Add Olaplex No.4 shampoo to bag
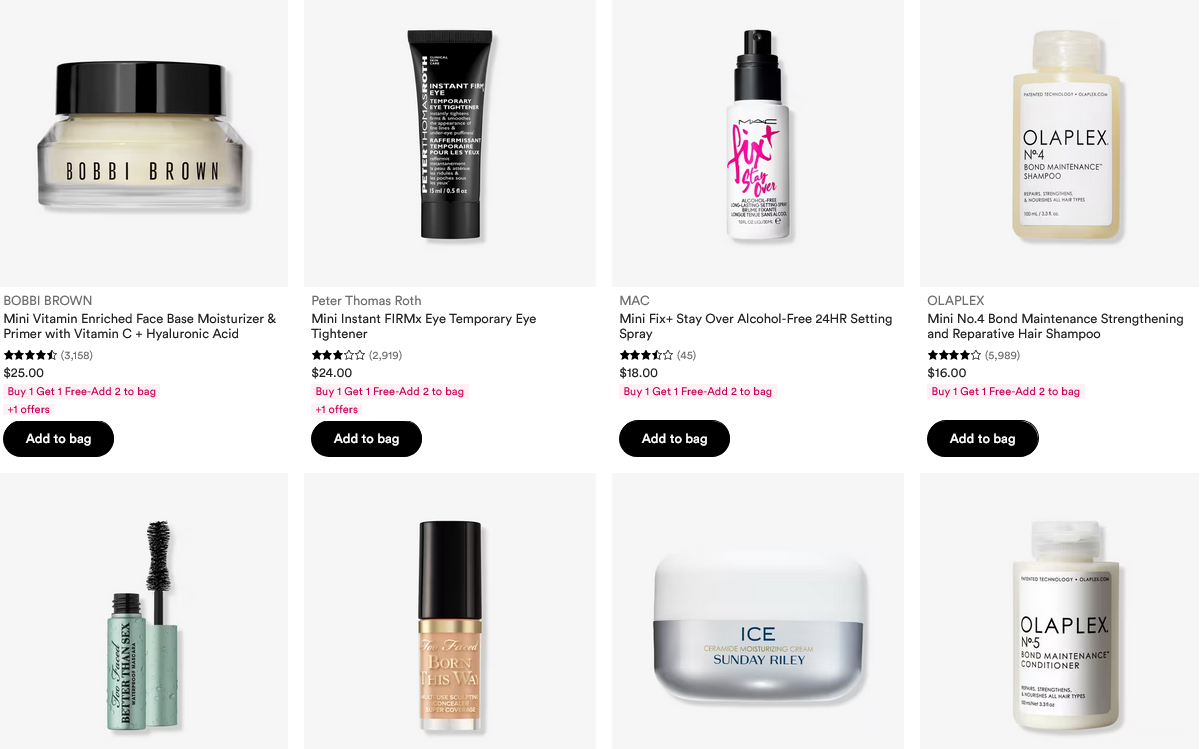This screenshot has height=749, width=1200. coord(982,439)
